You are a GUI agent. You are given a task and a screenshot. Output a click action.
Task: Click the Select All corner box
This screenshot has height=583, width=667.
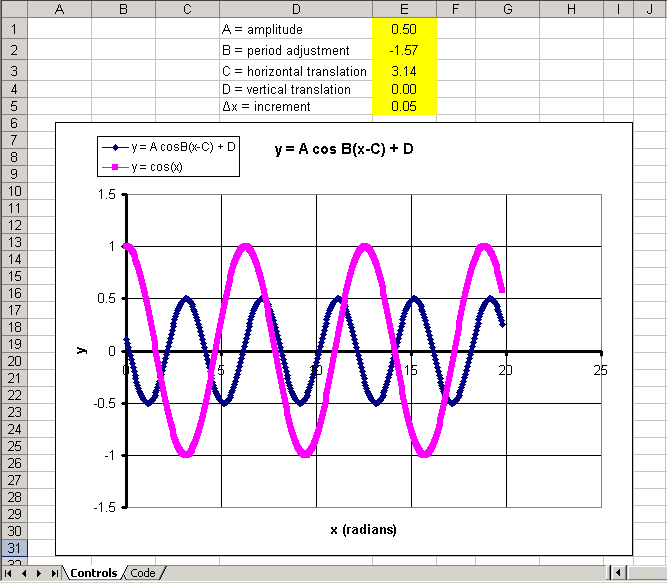click(x=13, y=9)
